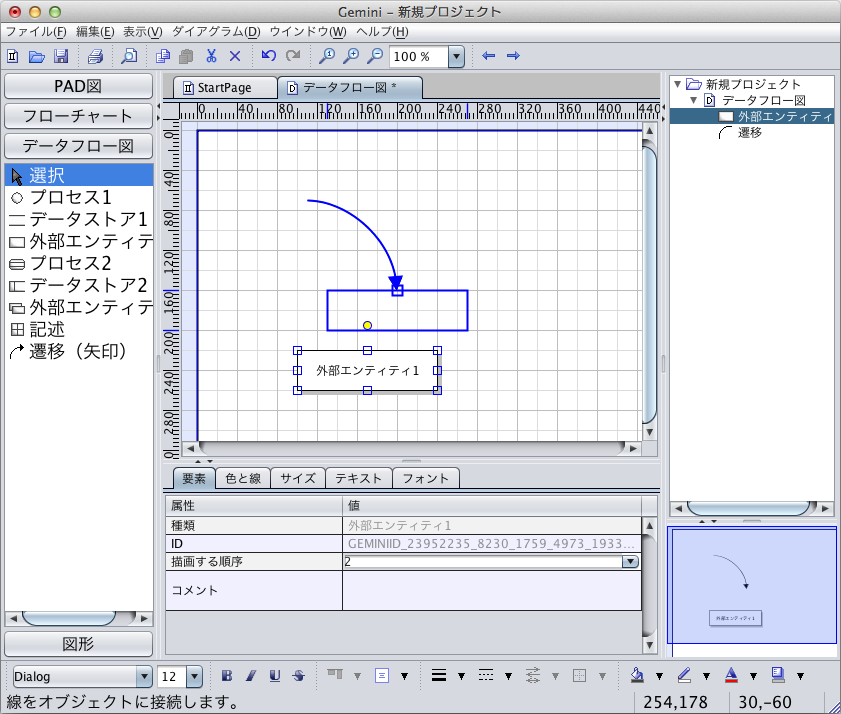Reset zoom to actual size
Viewport: 841px width, 714px height.
click(327, 56)
